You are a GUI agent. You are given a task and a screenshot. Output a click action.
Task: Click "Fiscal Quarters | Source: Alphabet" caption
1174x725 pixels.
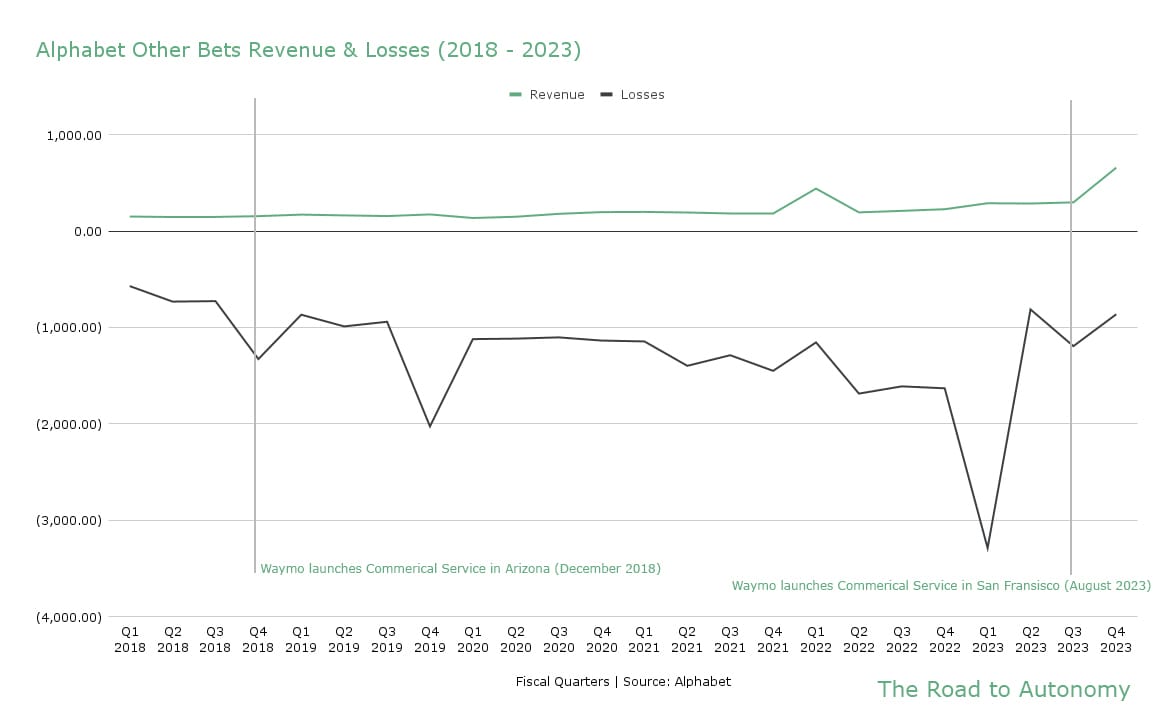[623, 682]
